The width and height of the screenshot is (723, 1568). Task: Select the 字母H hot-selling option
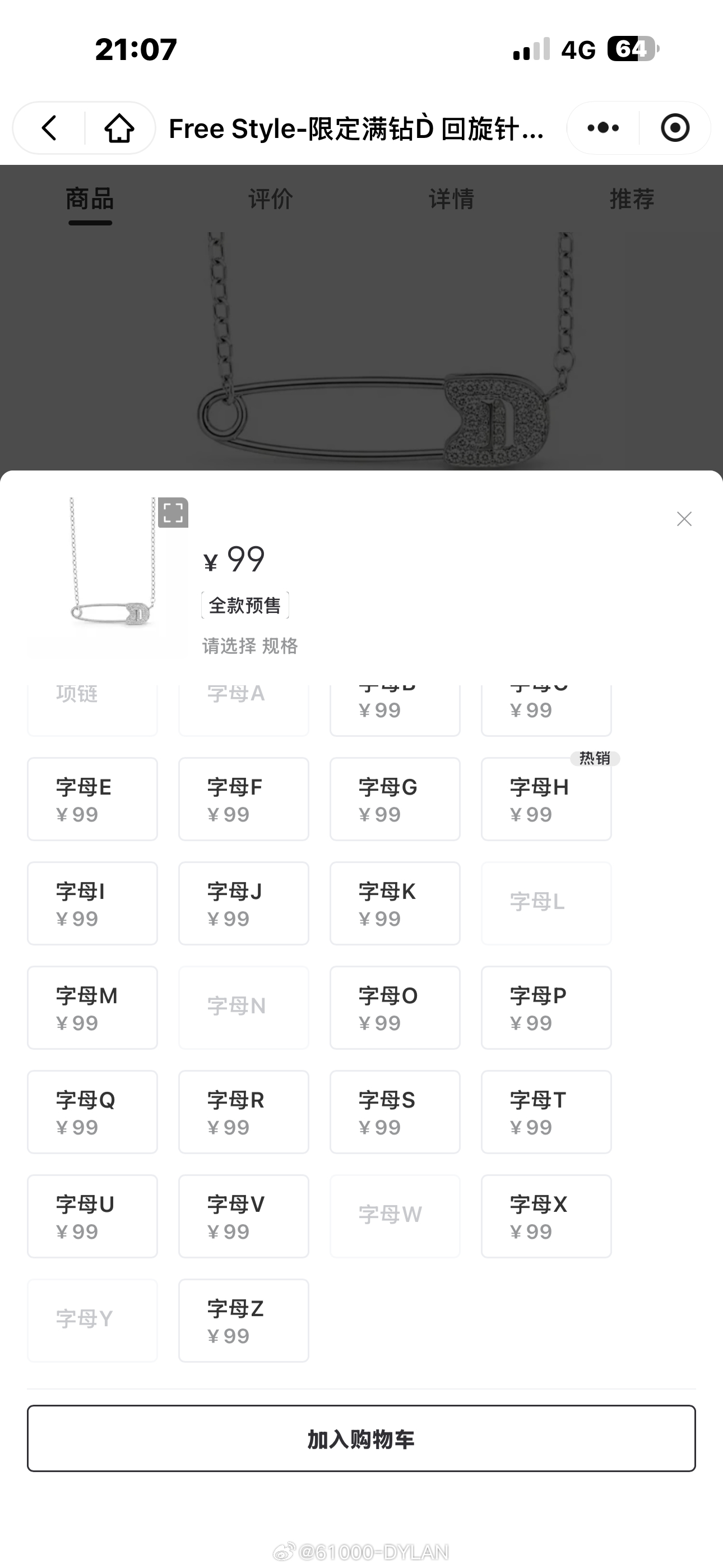pyautogui.click(x=546, y=799)
